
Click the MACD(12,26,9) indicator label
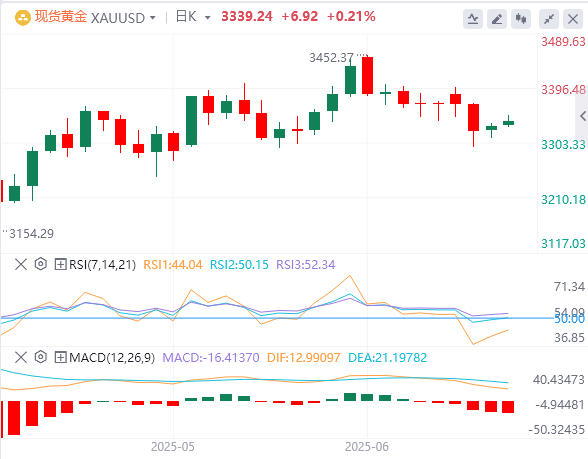(112, 357)
